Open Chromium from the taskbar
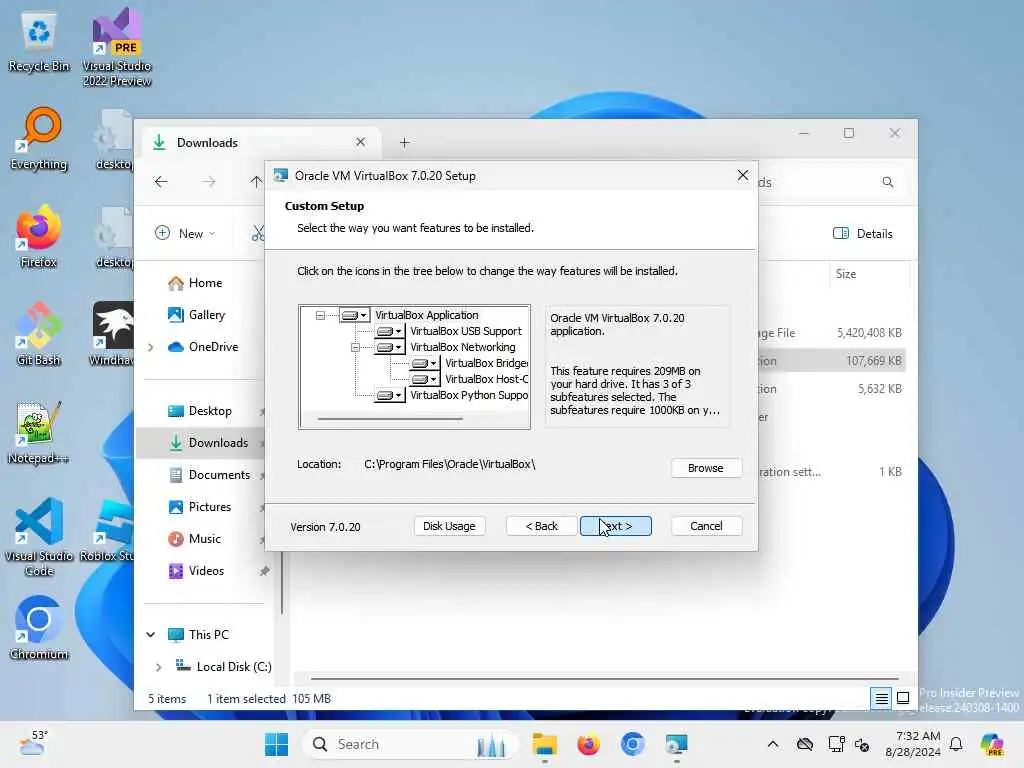1024x768 pixels. point(632,744)
